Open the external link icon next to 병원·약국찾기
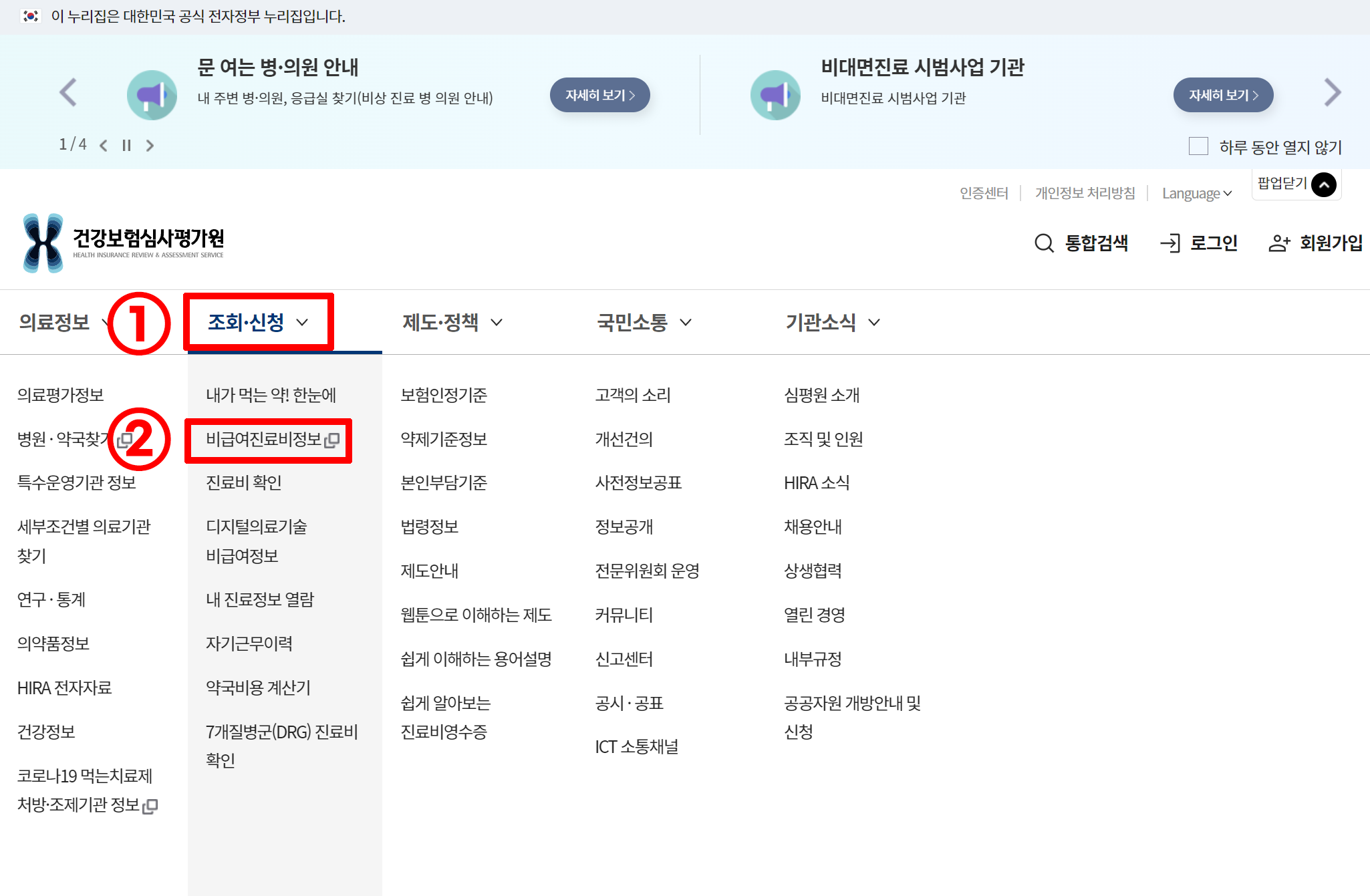This screenshot has height=896, width=1370. (x=124, y=440)
